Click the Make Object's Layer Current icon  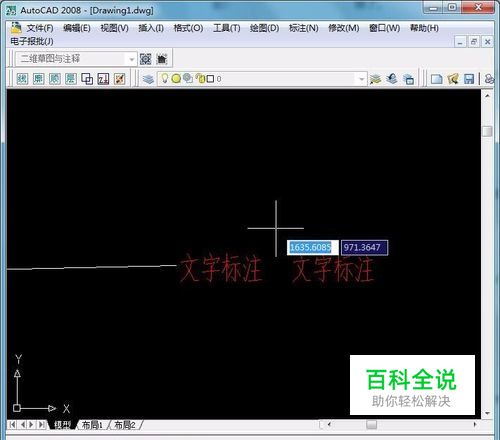(376, 79)
